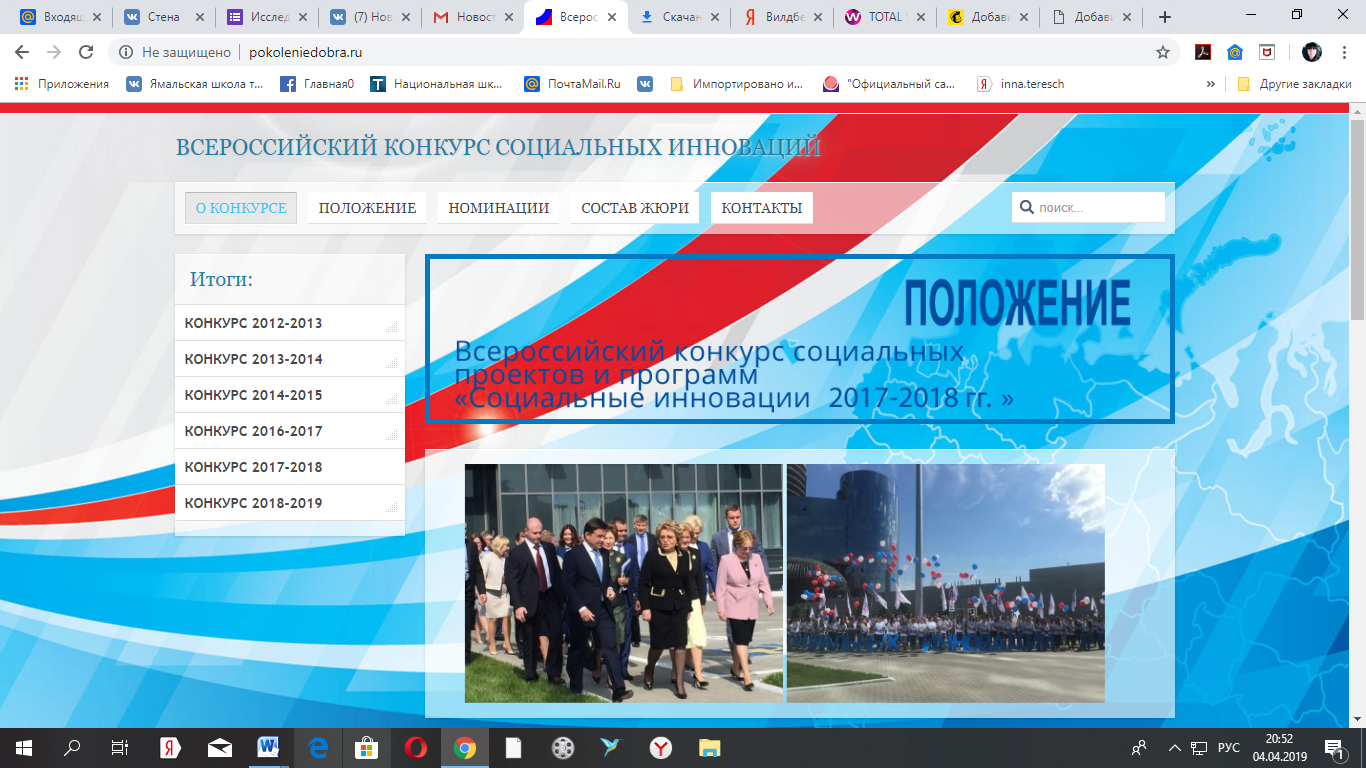The height and width of the screenshot is (768, 1366).
Task: Open the Chrome three-dot menu
Action: point(1346,53)
